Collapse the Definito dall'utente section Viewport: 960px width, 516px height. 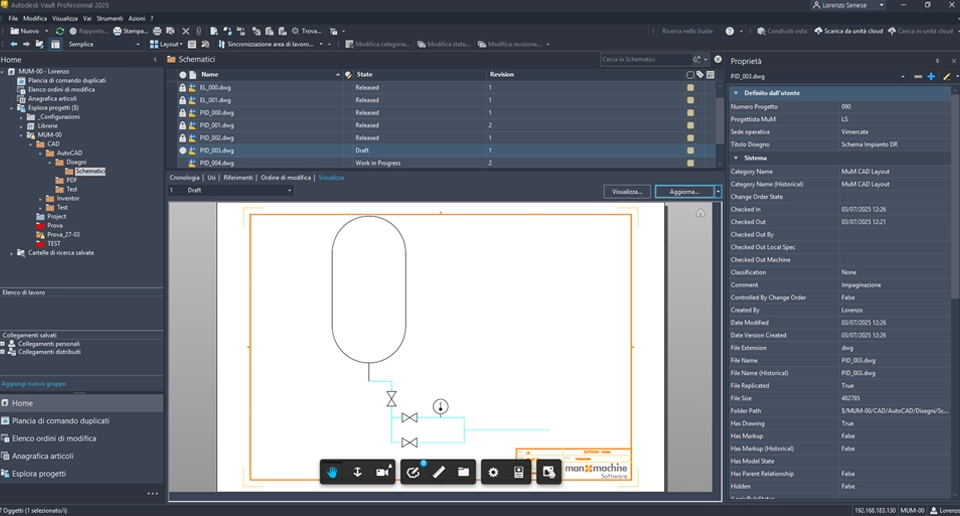coord(736,93)
